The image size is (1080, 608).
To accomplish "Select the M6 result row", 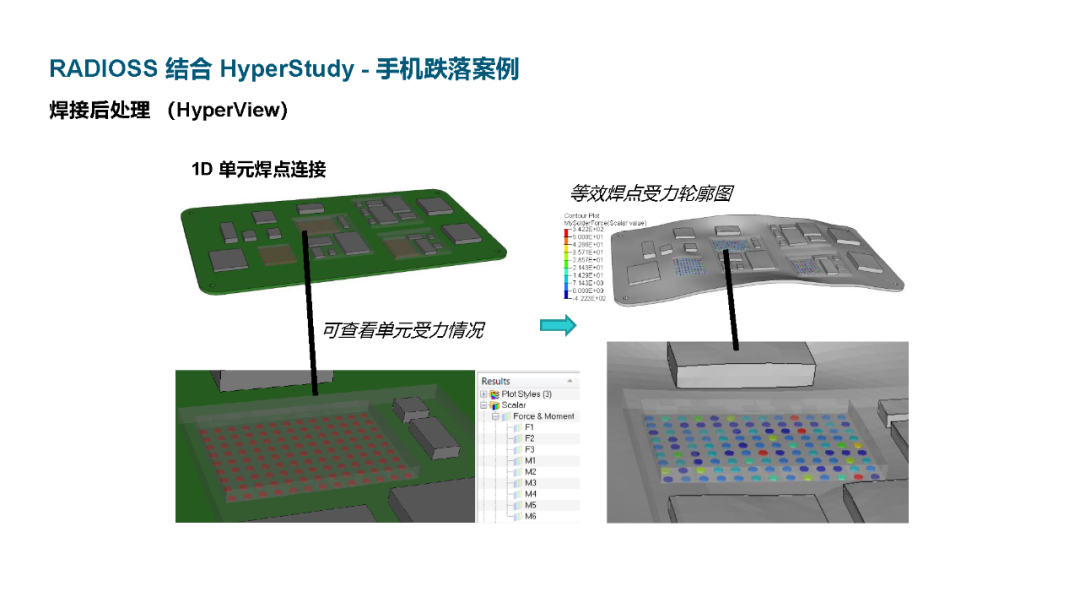I will click(x=528, y=516).
